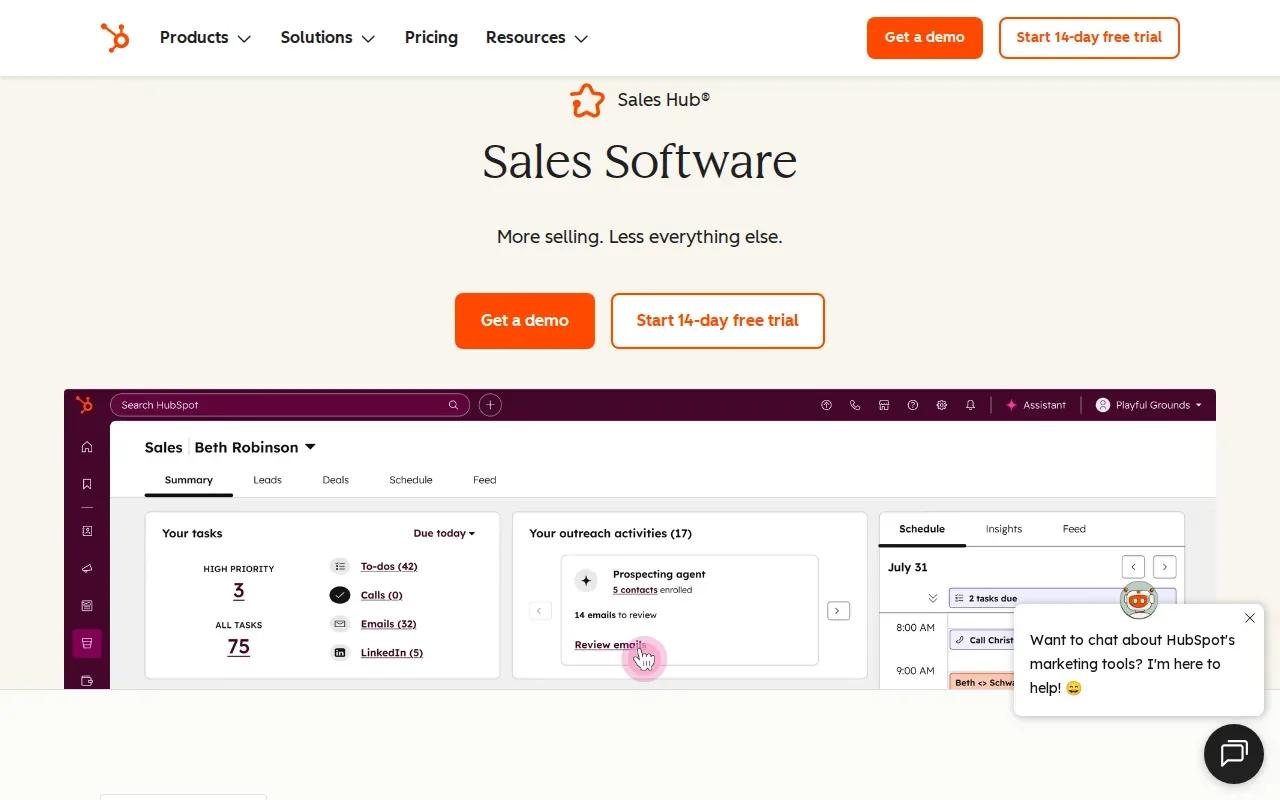Expand the Products menu
This screenshot has width=1280, height=800.
205,38
